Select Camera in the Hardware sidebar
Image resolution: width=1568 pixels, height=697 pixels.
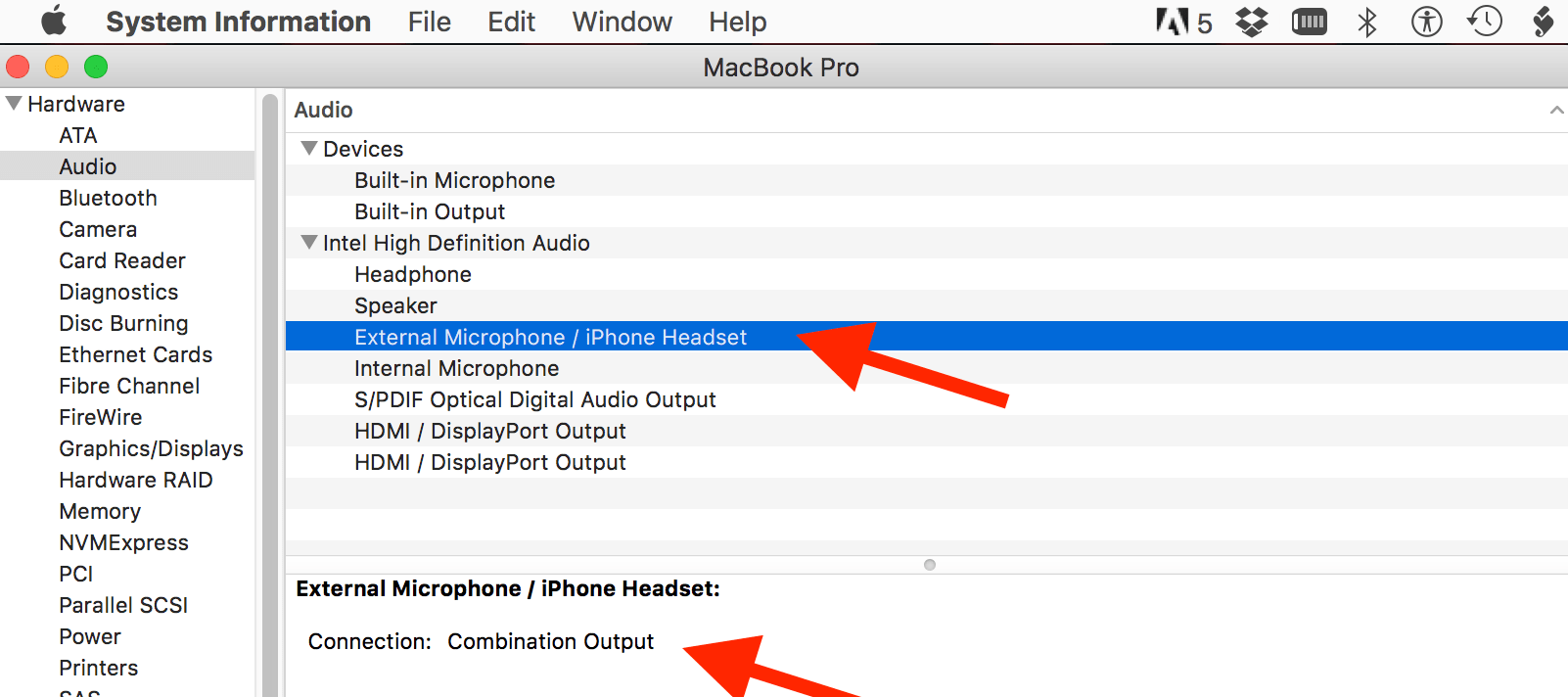[98, 228]
